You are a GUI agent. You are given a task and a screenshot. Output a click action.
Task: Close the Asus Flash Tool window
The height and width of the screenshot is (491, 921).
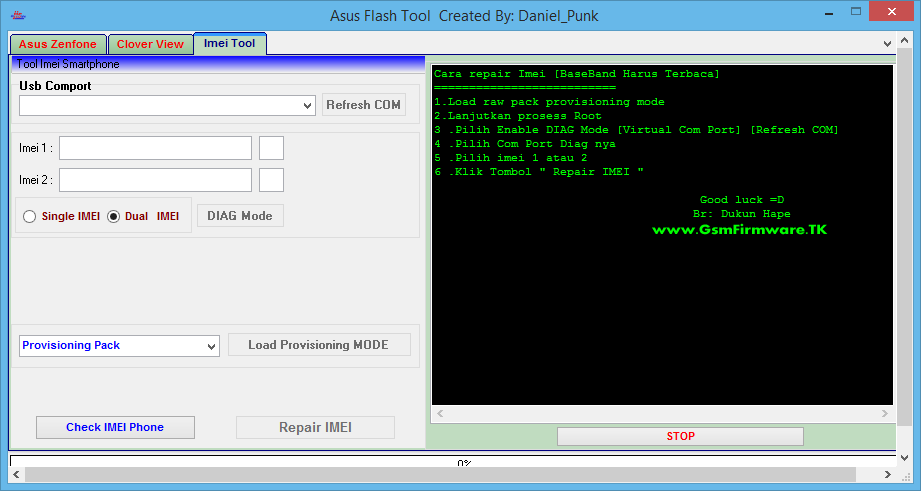click(892, 12)
